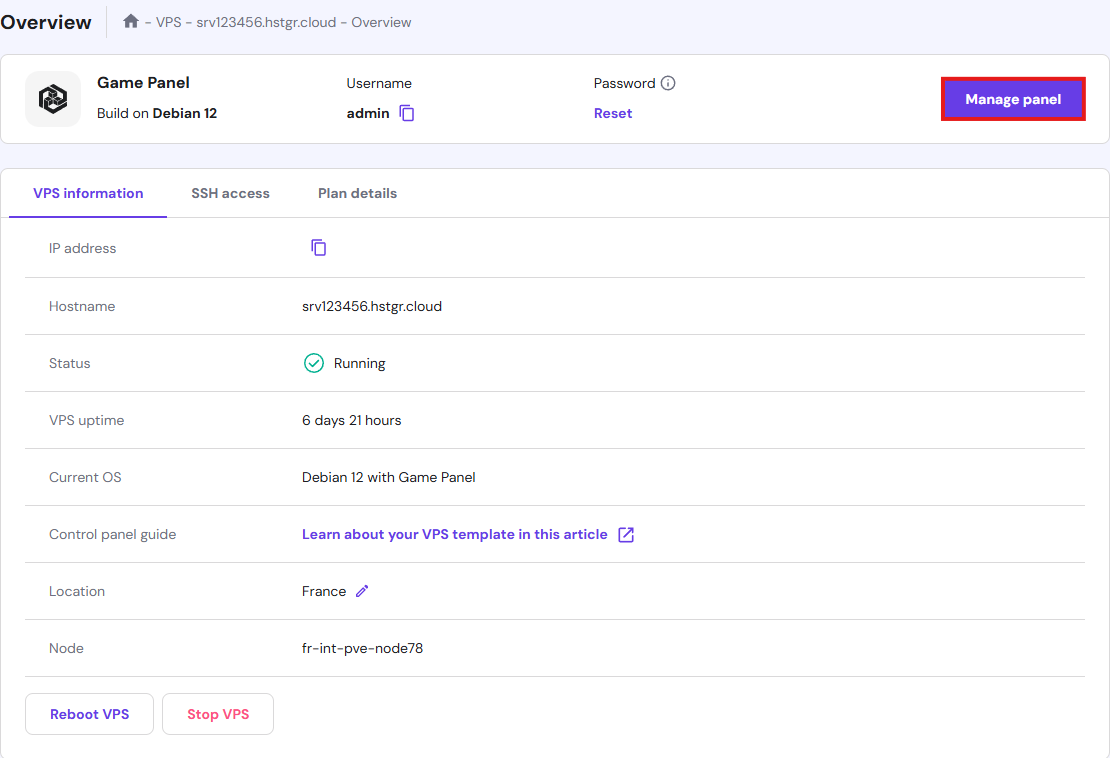The height and width of the screenshot is (758, 1110).
Task: Click the pencil icon to edit Location
Action: 362,591
